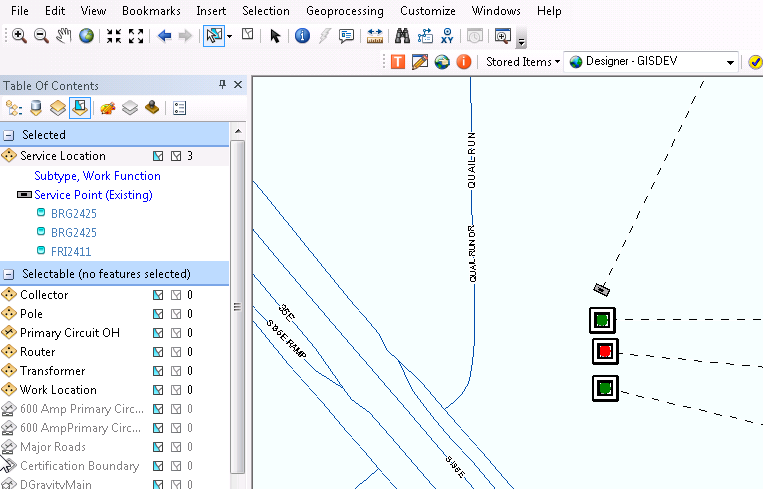Open Go To XY tool
Screen dimensions: 763x489
tap(447, 36)
